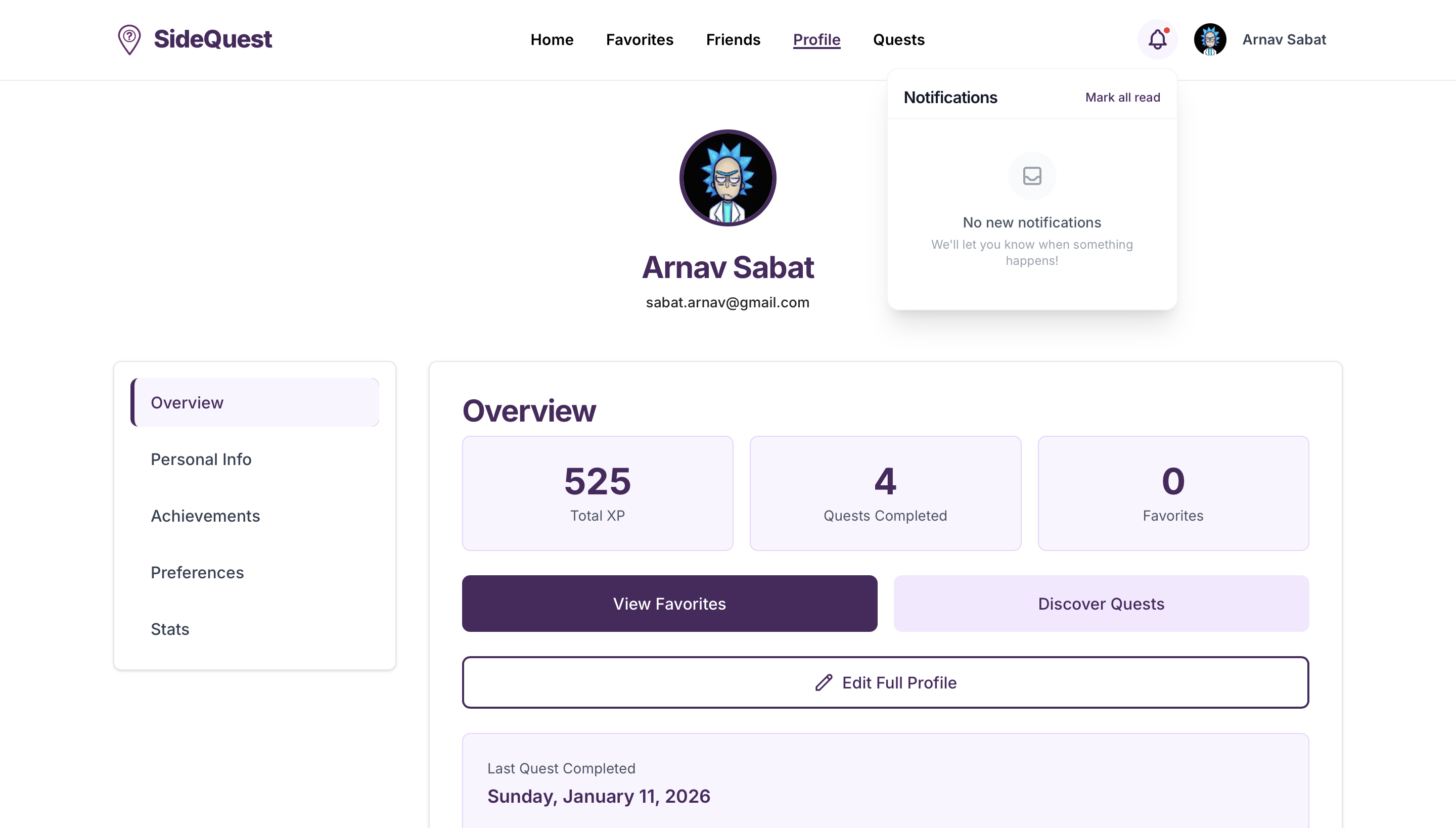The width and height of the screenshot is (1456, 828).
Task: Click the small header avatar image
Action: [1210, 39]
